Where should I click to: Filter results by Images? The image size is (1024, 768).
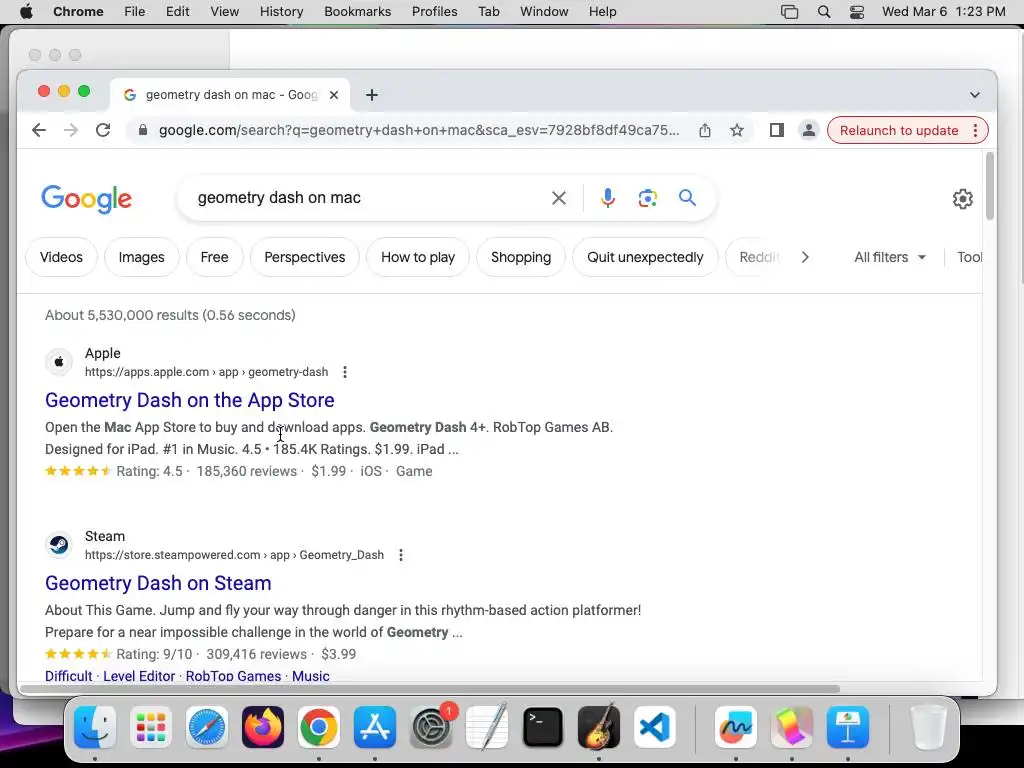[142, 257]
